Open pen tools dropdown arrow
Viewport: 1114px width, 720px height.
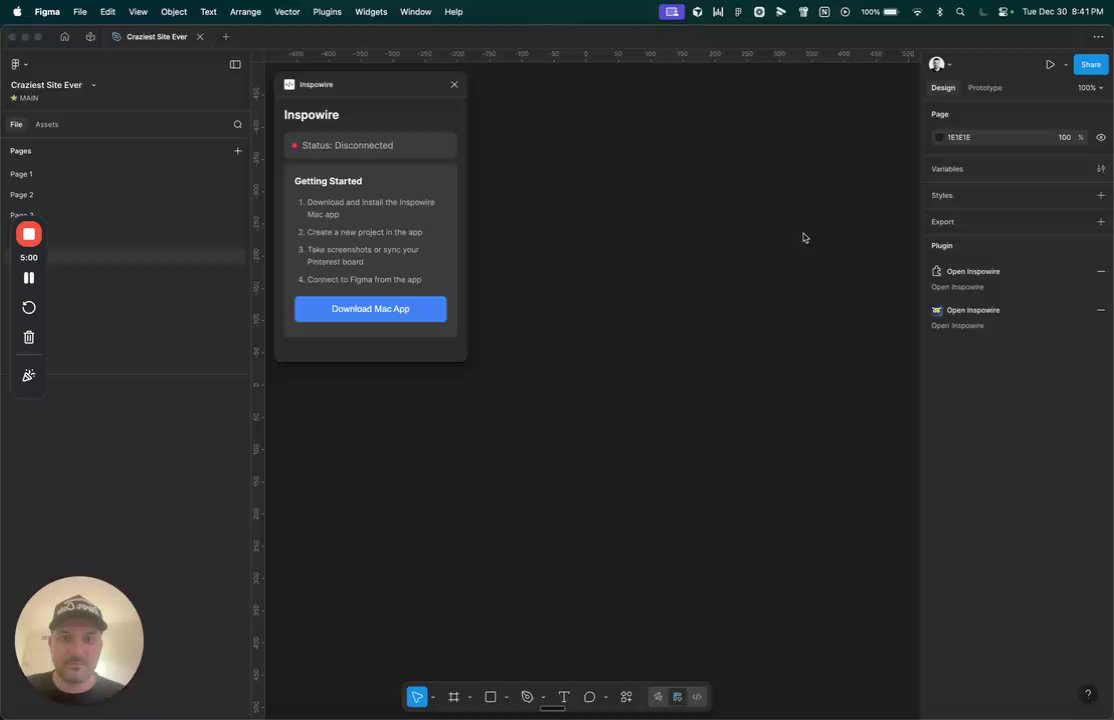pyautogui.click(x=543, y=697)
